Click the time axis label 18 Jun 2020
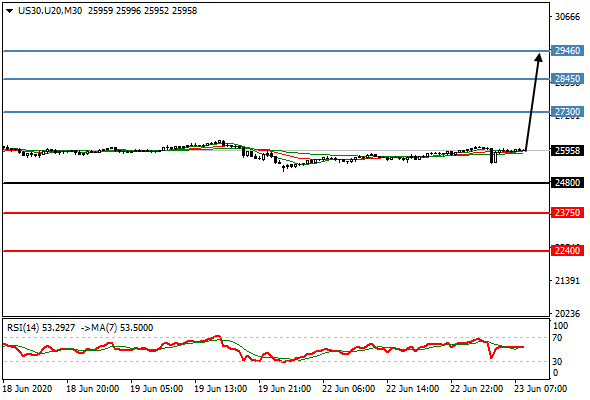590x400 pixels. [27, 389]
